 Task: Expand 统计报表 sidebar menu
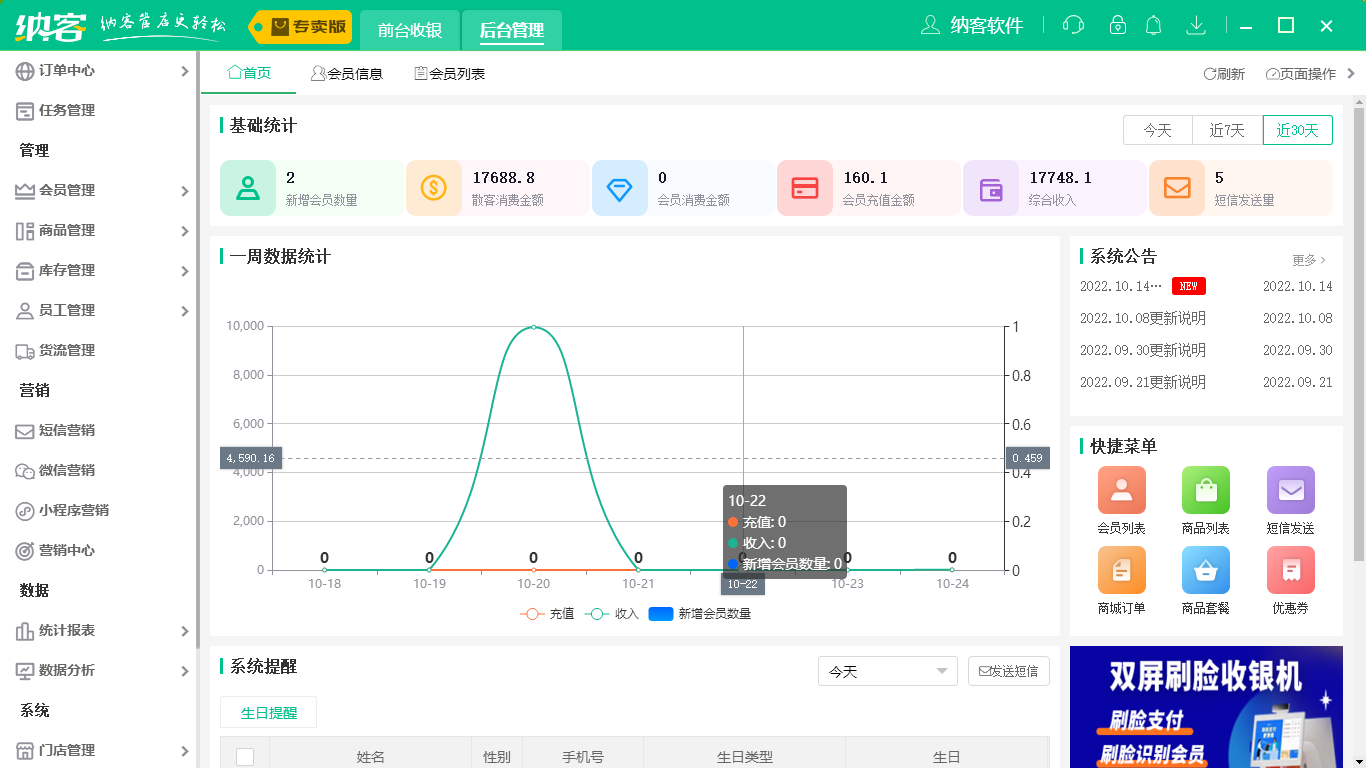click(x=100, y=630)
